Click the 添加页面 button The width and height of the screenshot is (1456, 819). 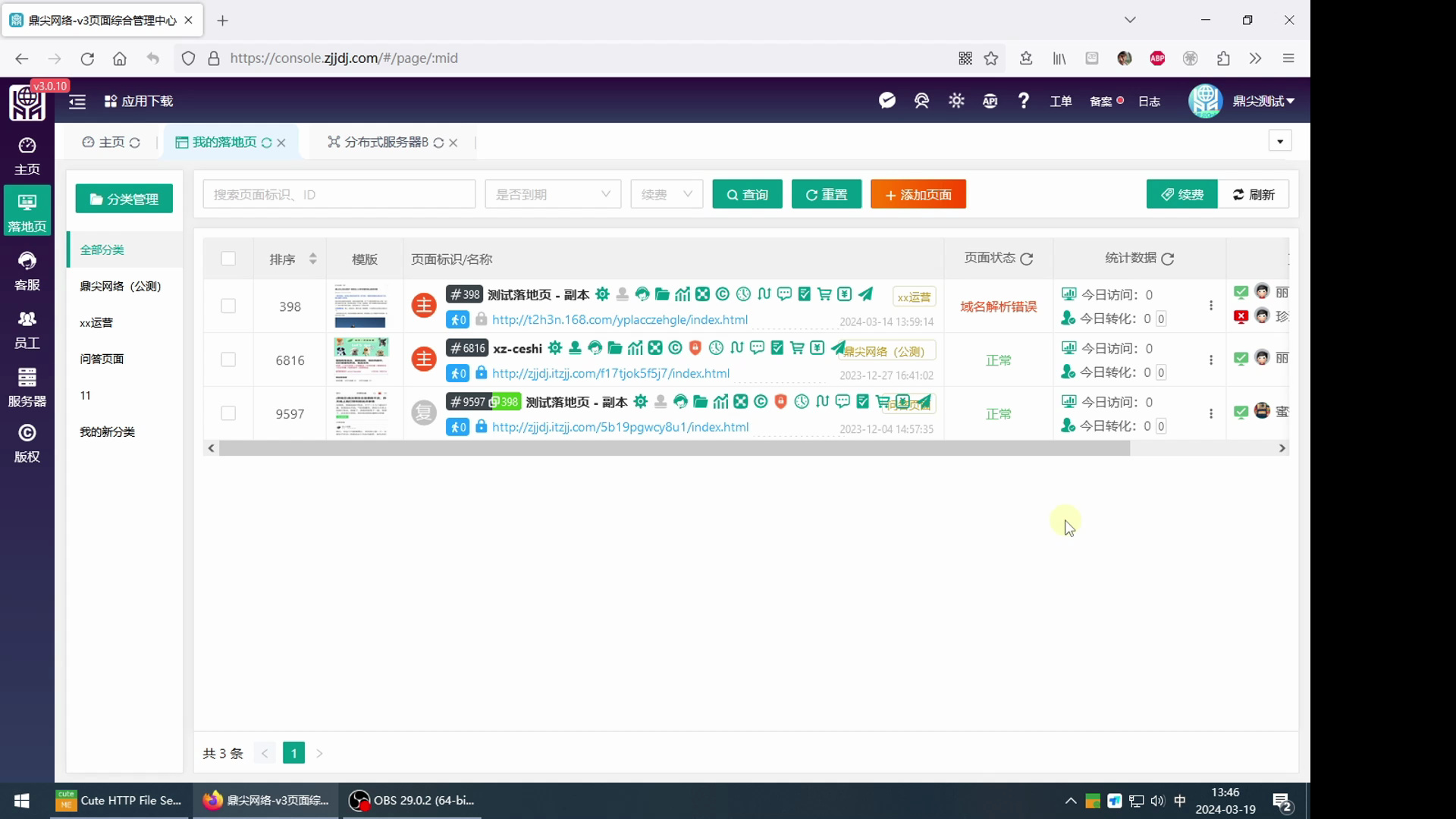point(918,195)
